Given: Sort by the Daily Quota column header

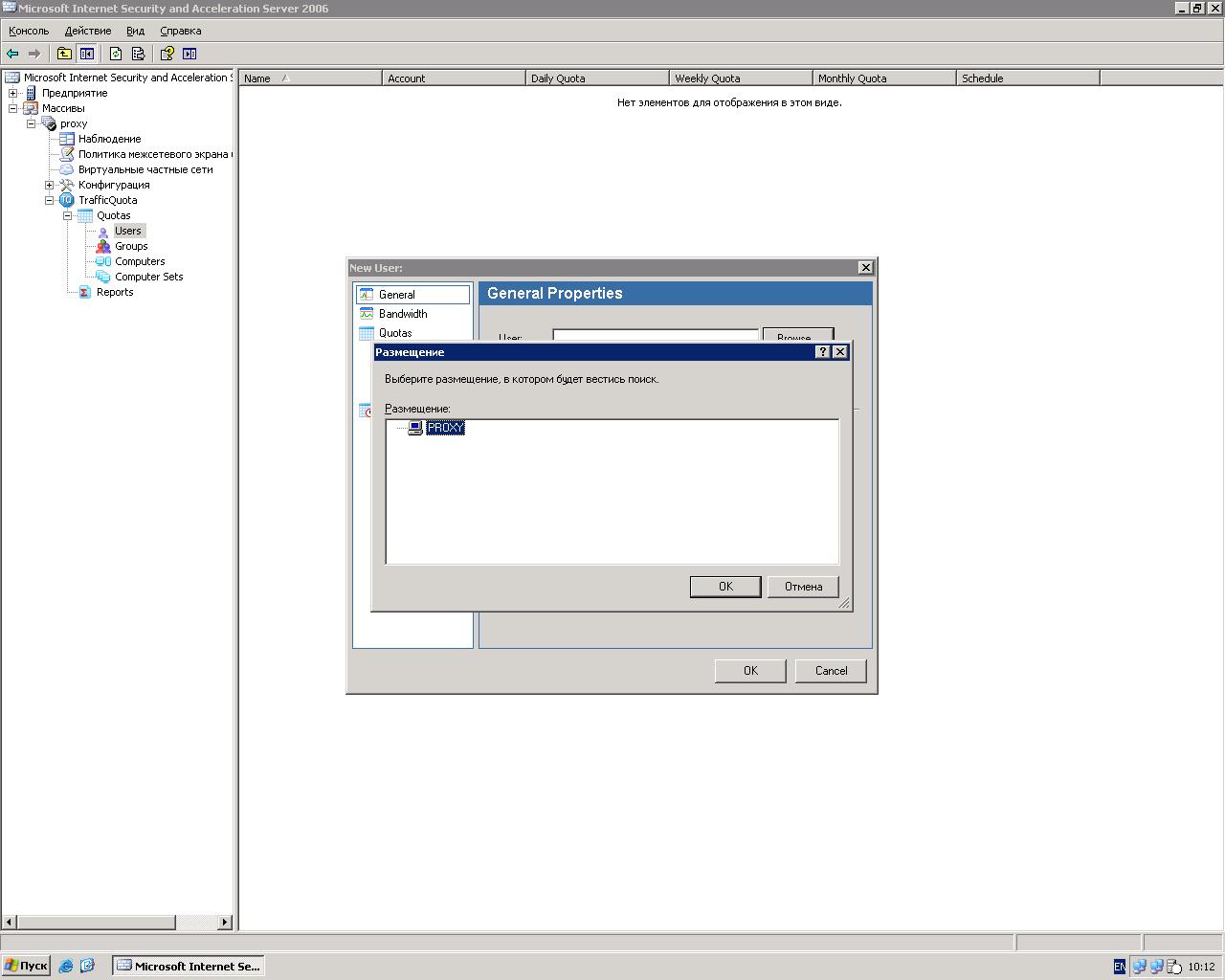Looking at the screenshot, I should click(x=598, y=78).
